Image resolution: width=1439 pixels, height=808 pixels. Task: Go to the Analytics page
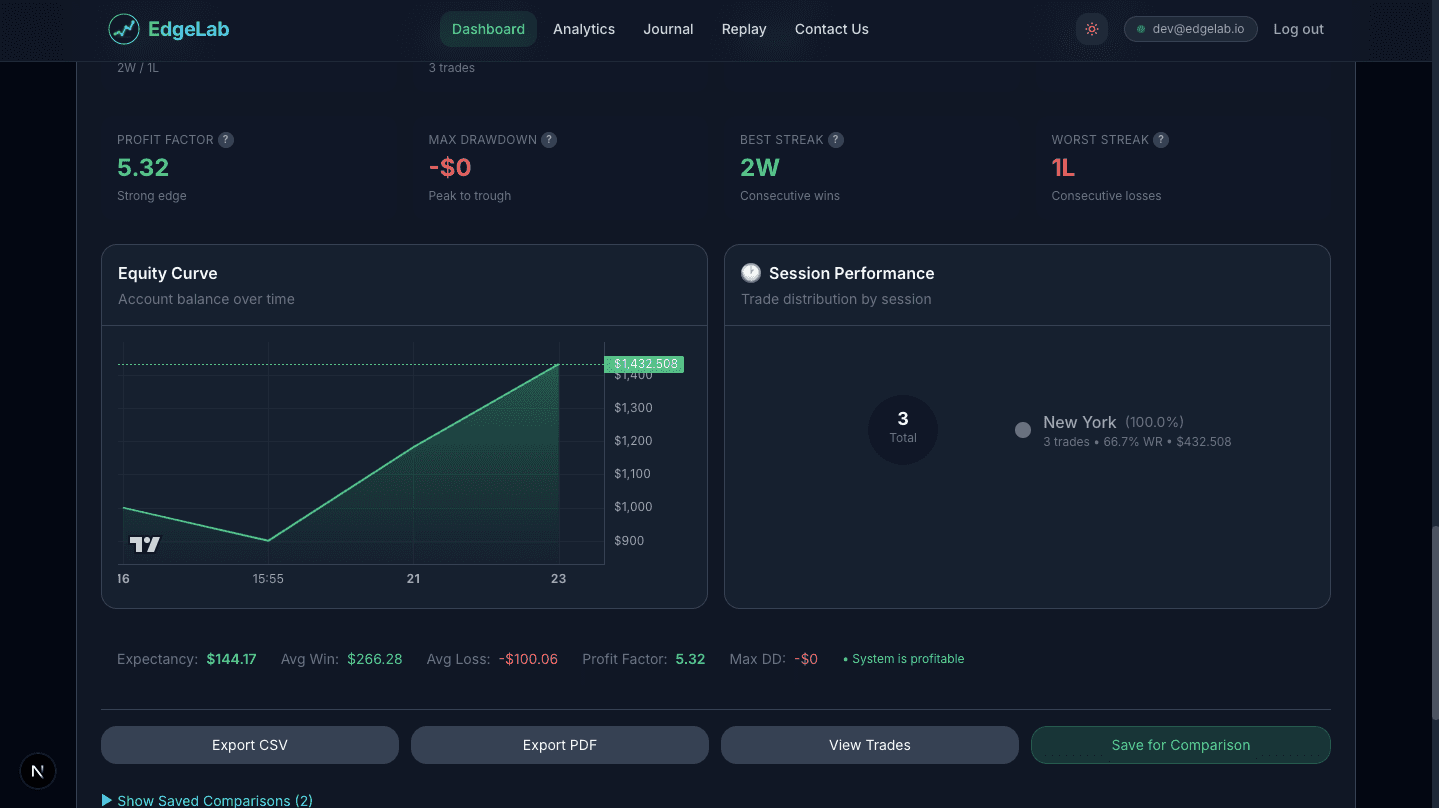coord(584,29)
